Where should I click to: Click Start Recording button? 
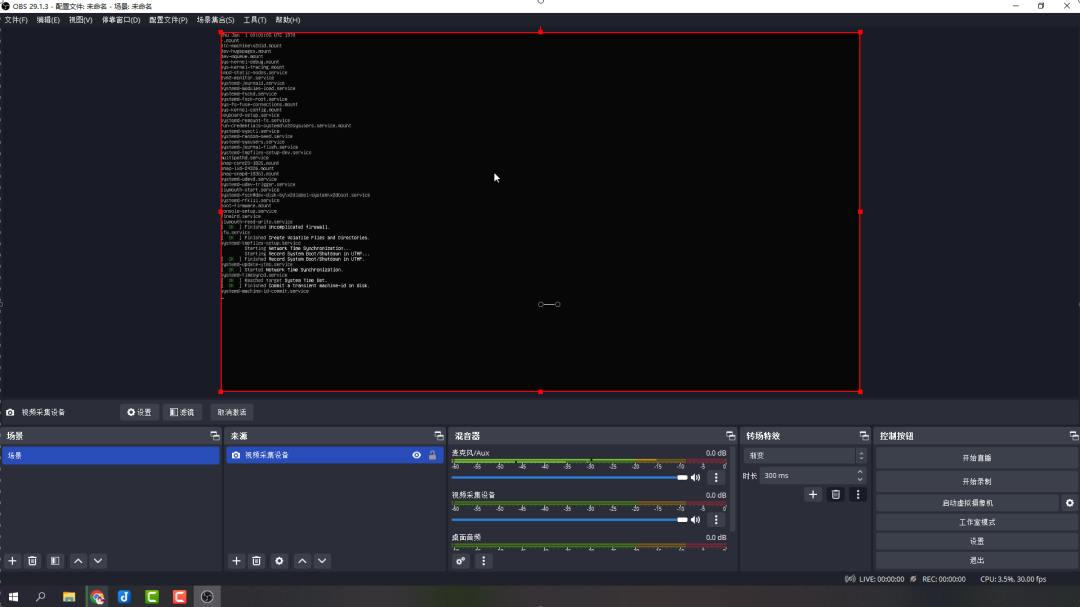[977, 482]
